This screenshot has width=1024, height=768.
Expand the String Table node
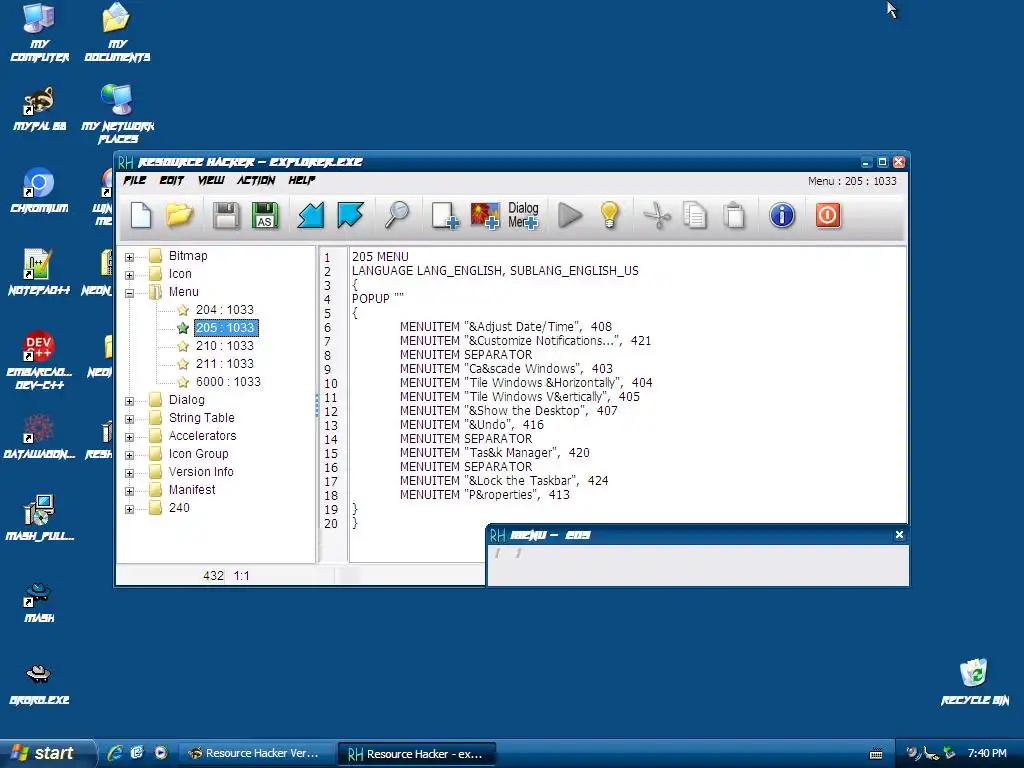(129, 419)
